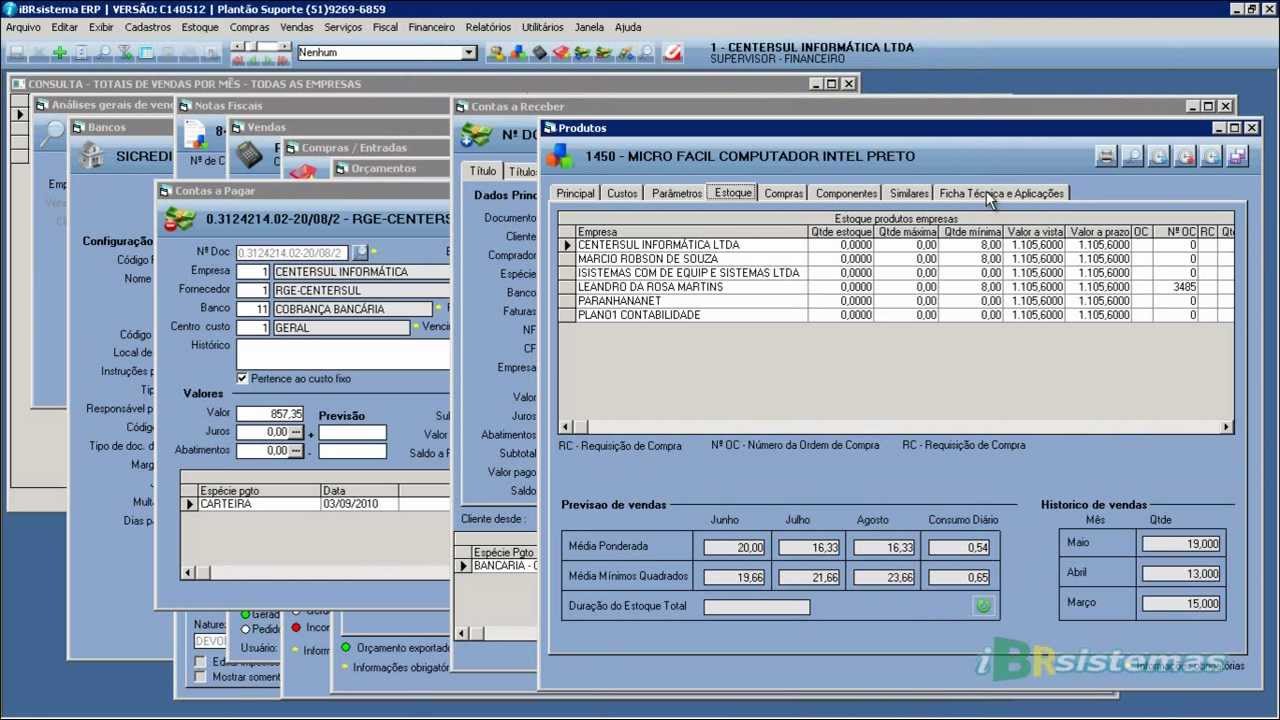Screen dimensions: 1280x720
Task: Click the hourglass filter icon in main toolbar
Action: [125, 52]
